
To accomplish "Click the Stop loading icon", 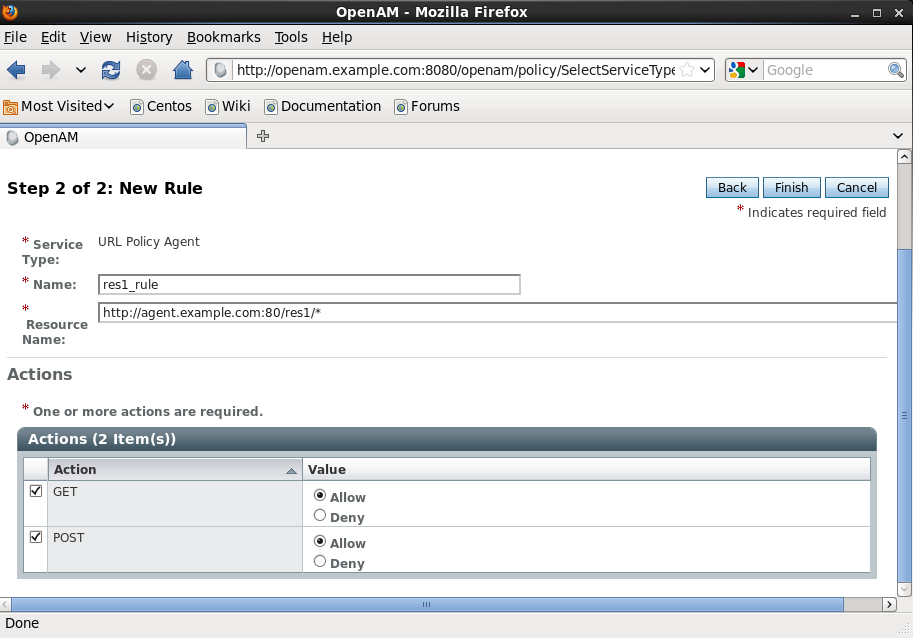I will (x=147, y=70).
